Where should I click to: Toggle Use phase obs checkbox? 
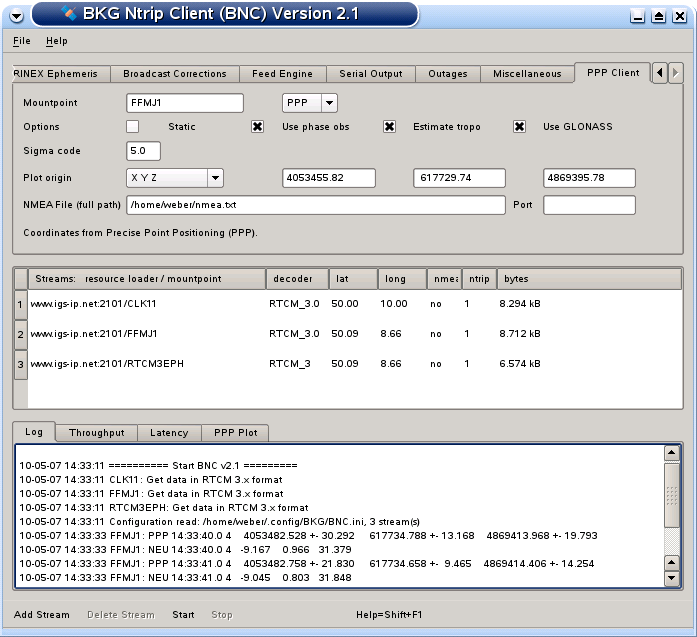point(257,127)
